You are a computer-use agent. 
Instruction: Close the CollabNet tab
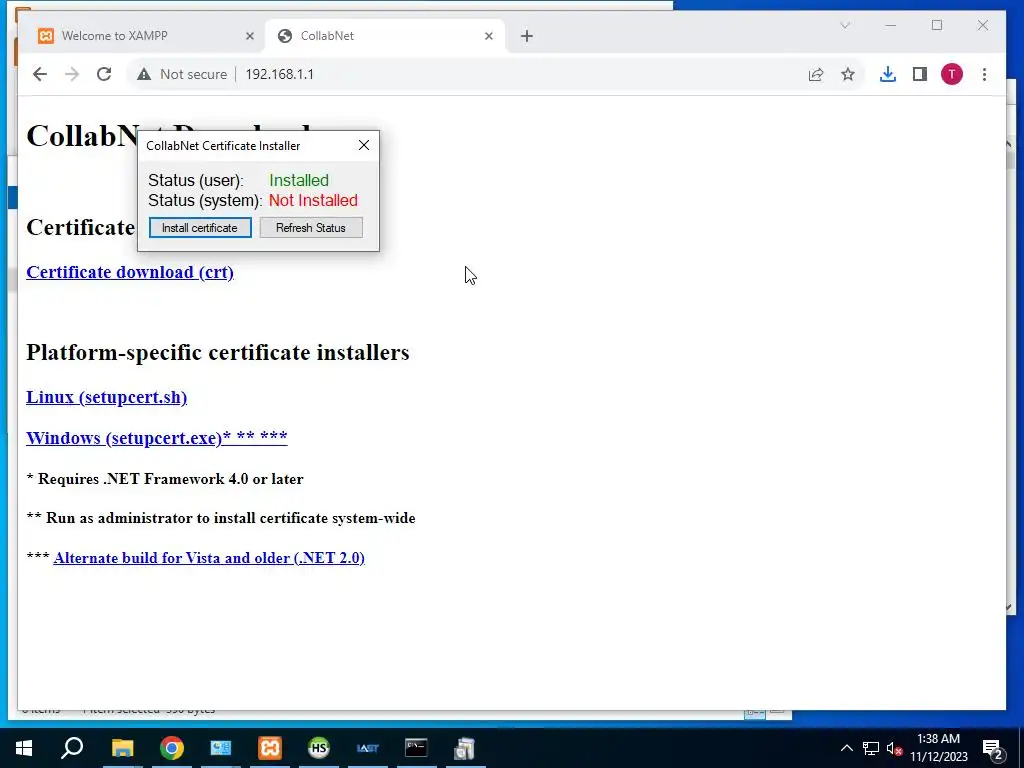pos(488,36)
